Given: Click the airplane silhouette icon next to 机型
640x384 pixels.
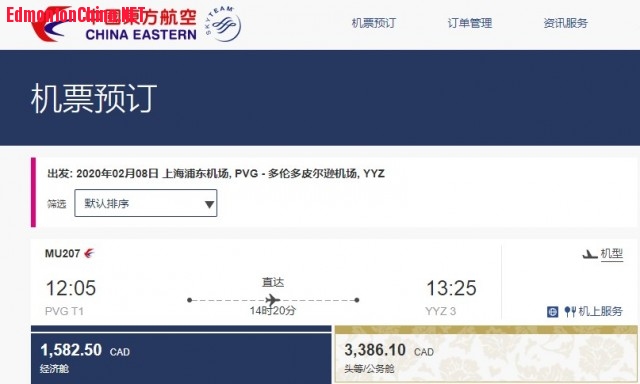Looking at the screenshot, I should pyautogui.click(x=589, y=254).
